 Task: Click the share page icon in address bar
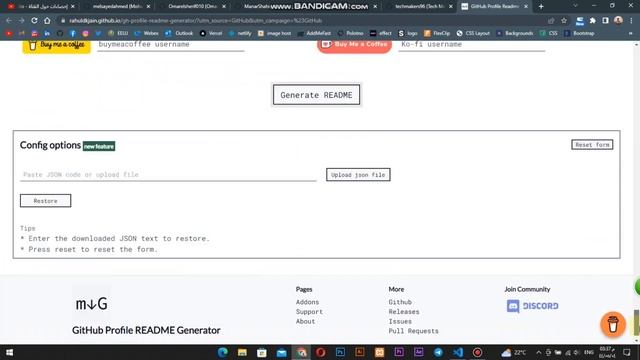pyautogui.click(x=551, y=20)
